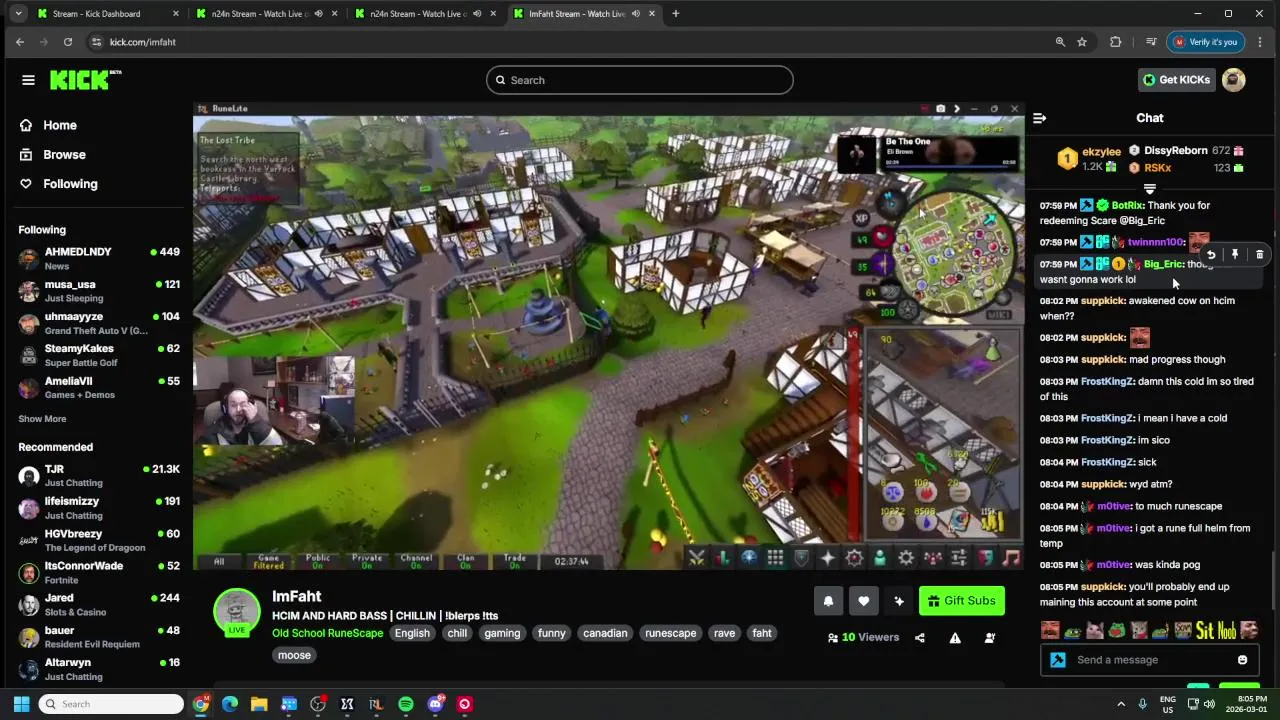The image size is (1280, 720).
Task: Click the hammer badge icon in the message box
Action: click(1058, 660)
